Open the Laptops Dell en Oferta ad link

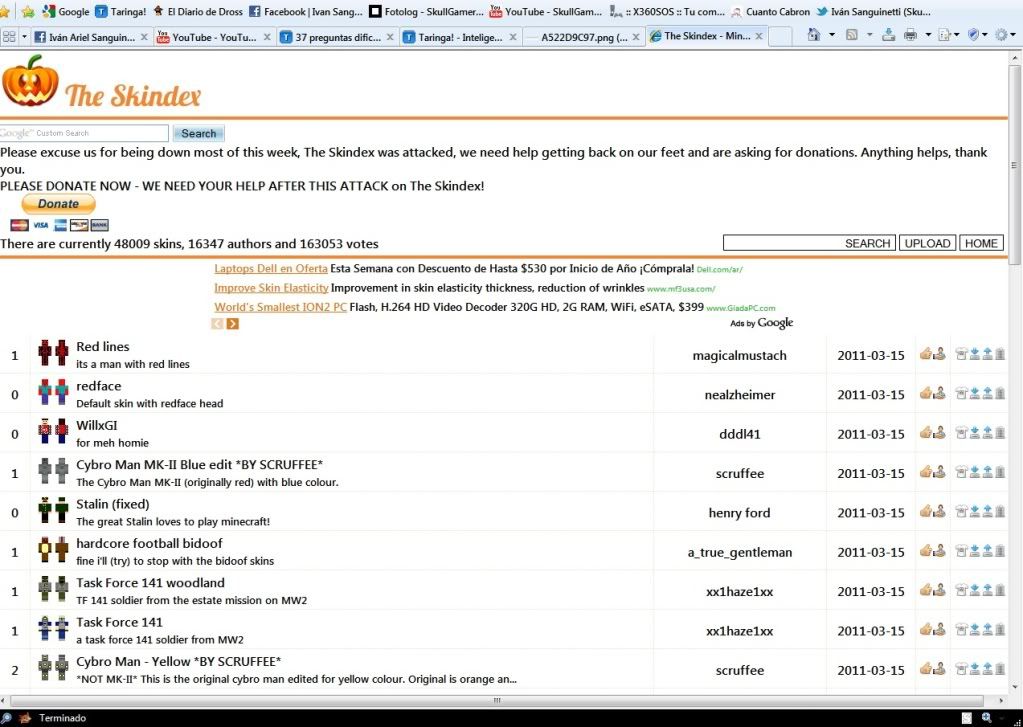pos(271,268)
